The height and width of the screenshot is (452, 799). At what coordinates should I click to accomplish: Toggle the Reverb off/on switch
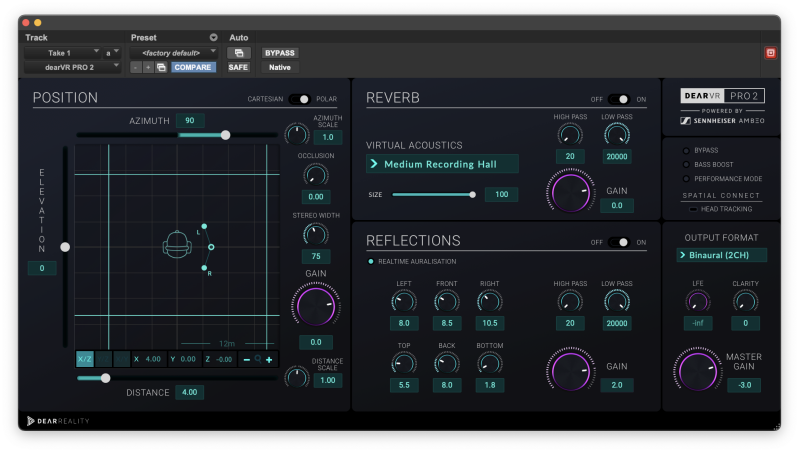pos(619,100)
